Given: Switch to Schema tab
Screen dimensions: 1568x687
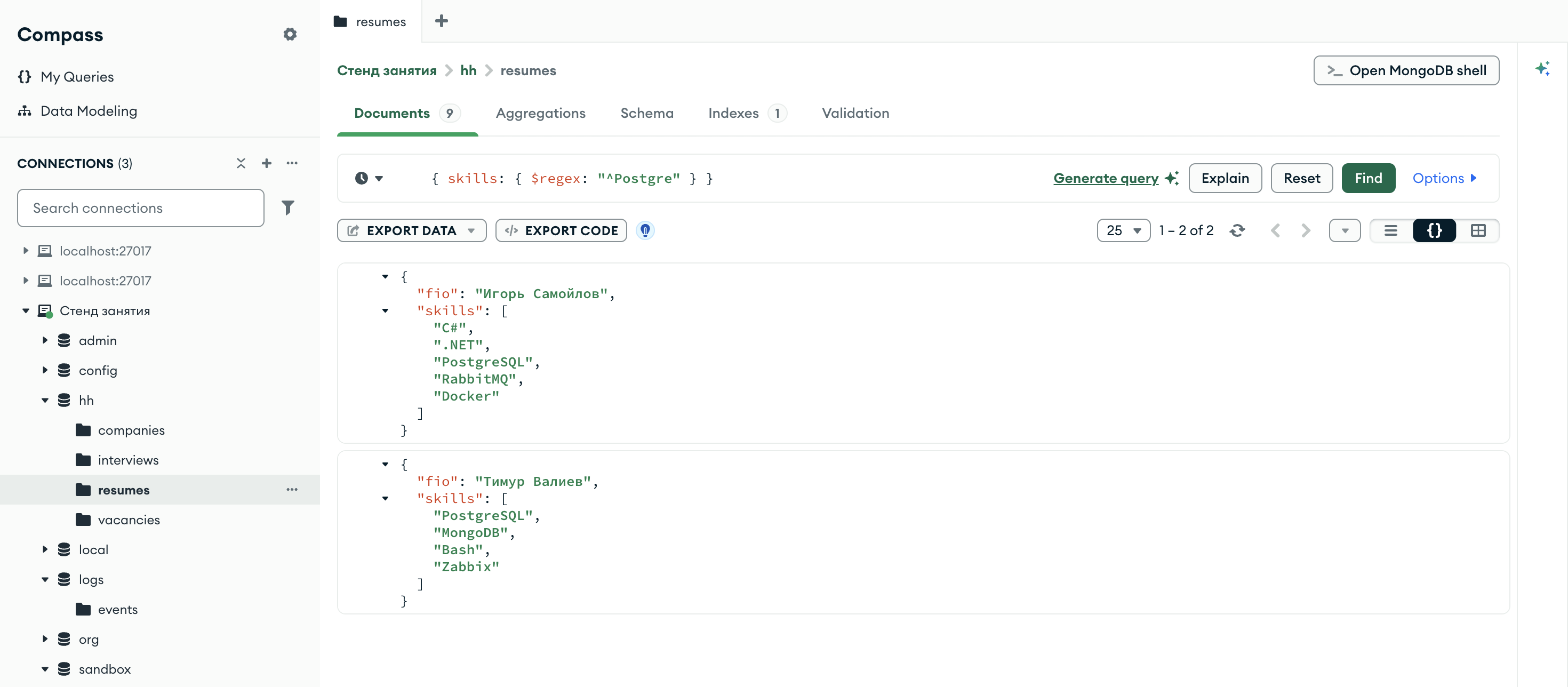Looking at the screenshot, I should (646, 113).
